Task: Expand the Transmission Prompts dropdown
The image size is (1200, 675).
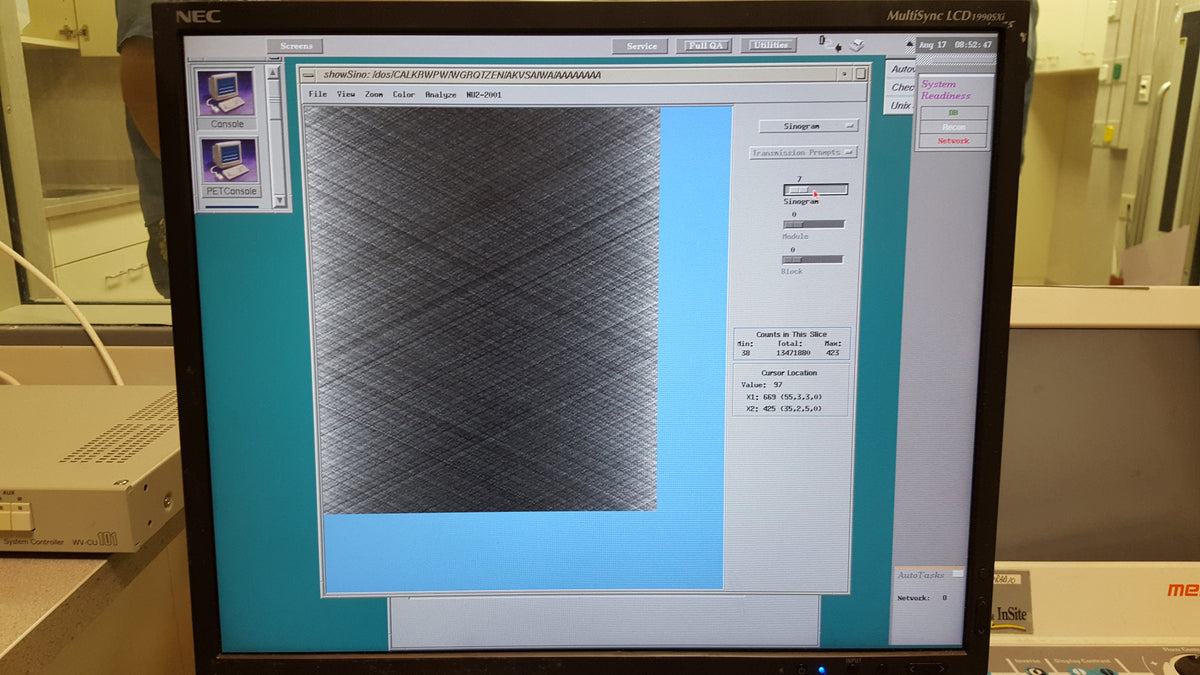Action: [x=803, y=152]
